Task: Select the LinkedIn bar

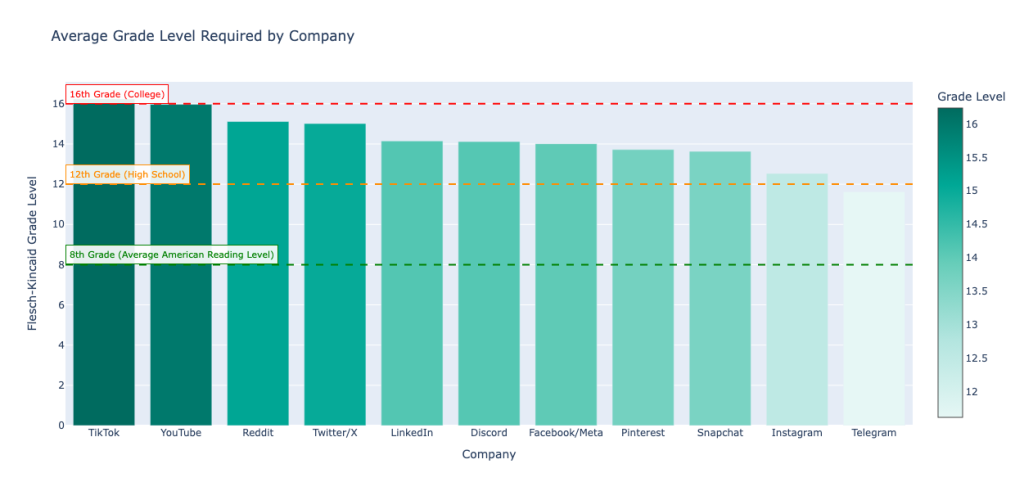Action: tap(412, 300)
